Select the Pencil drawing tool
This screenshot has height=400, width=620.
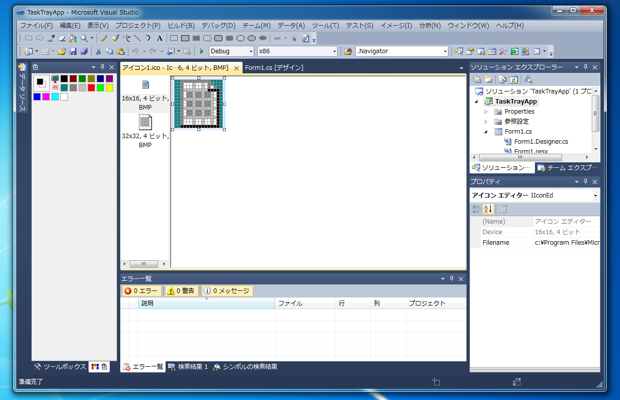click(104, 38)
